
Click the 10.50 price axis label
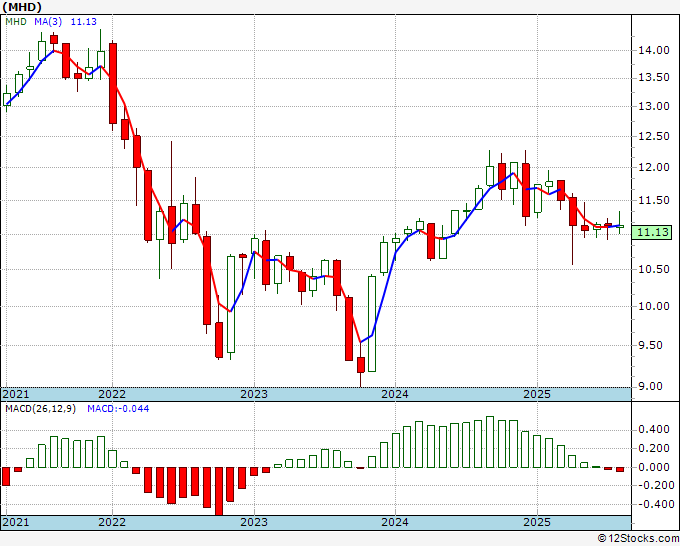click(654, 269)
